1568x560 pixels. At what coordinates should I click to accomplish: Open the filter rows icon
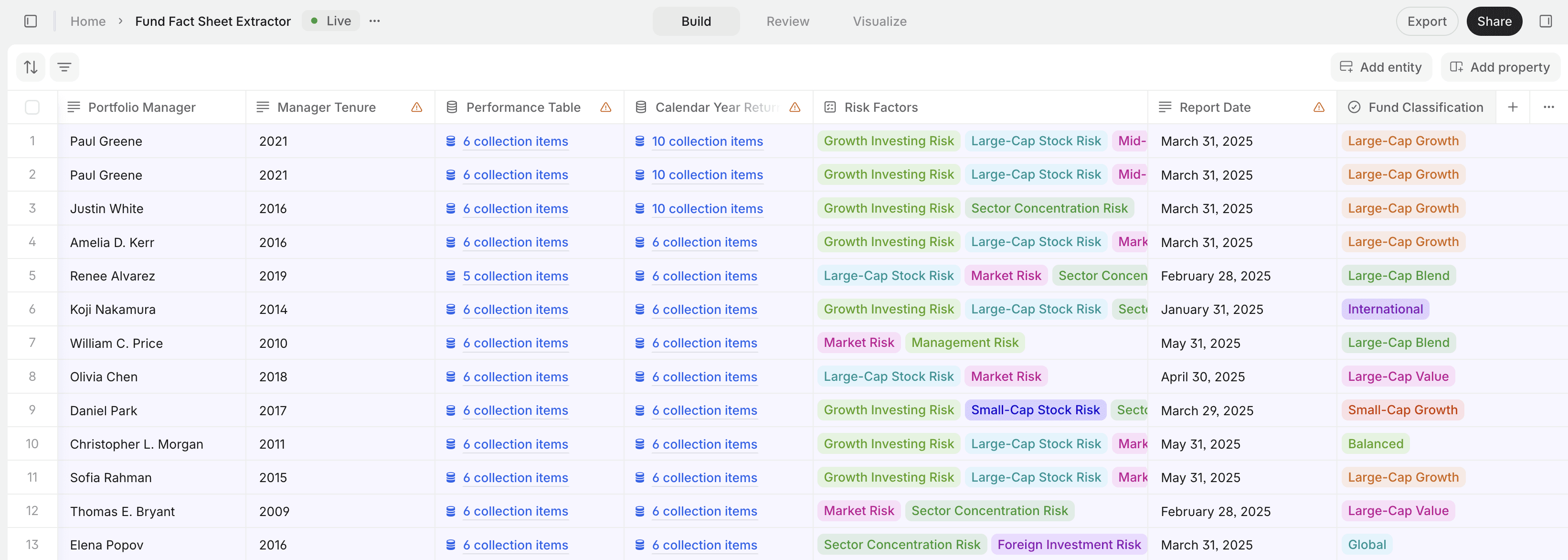coord(64,67)
